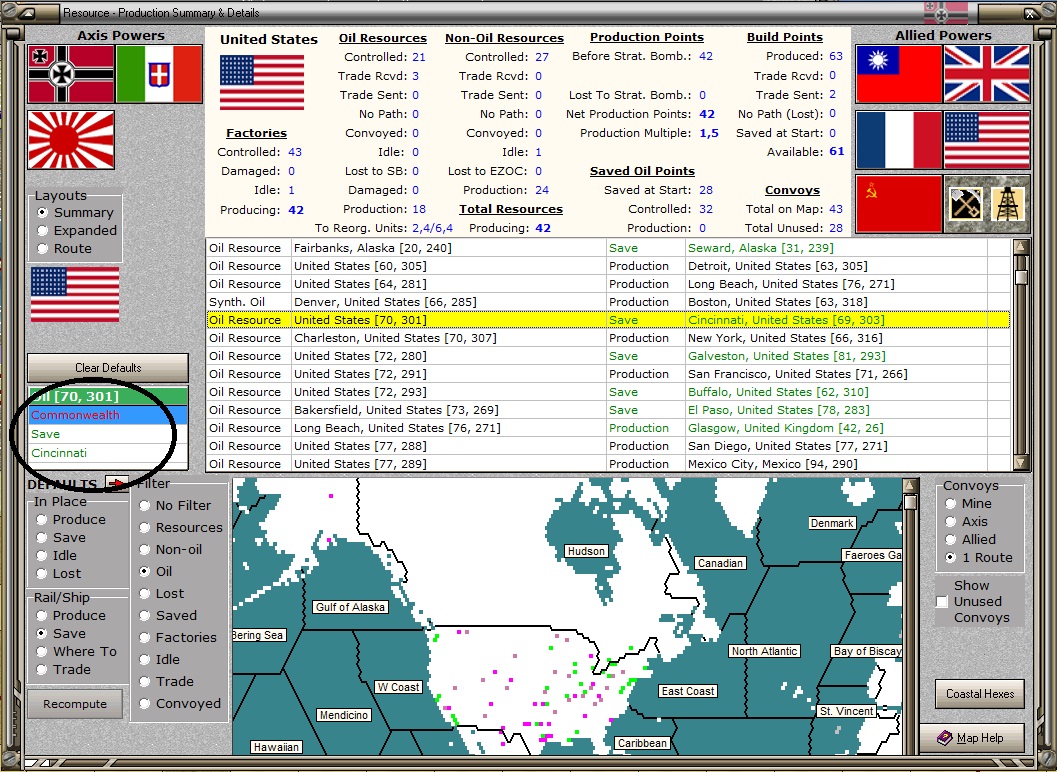The width and height of the screenshot is (1057, 772).
Task: Choose the China flag under Allied Powers
Action: (899, 74)
